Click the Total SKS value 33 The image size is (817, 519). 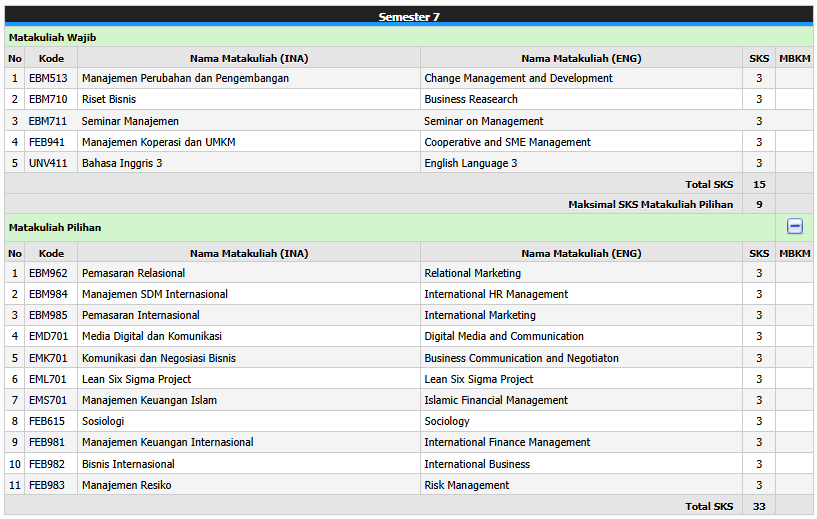[759, 506]
